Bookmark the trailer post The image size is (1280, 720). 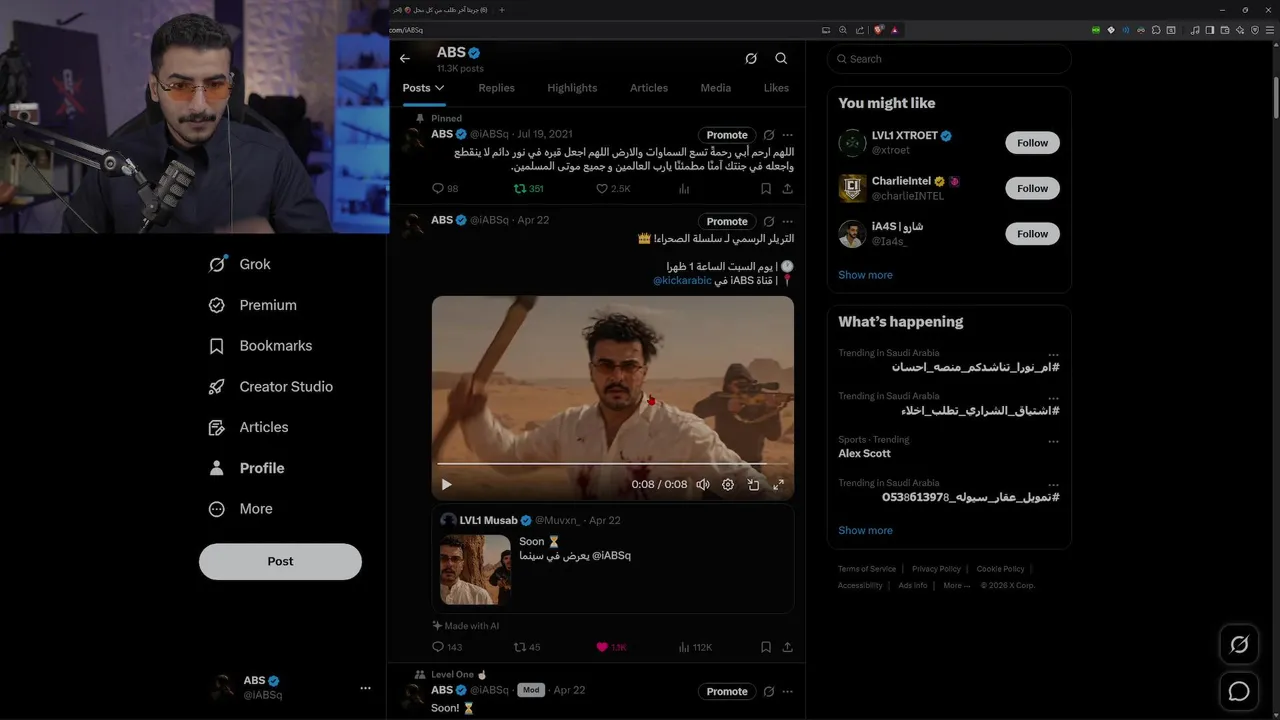[x=766, y=647]
